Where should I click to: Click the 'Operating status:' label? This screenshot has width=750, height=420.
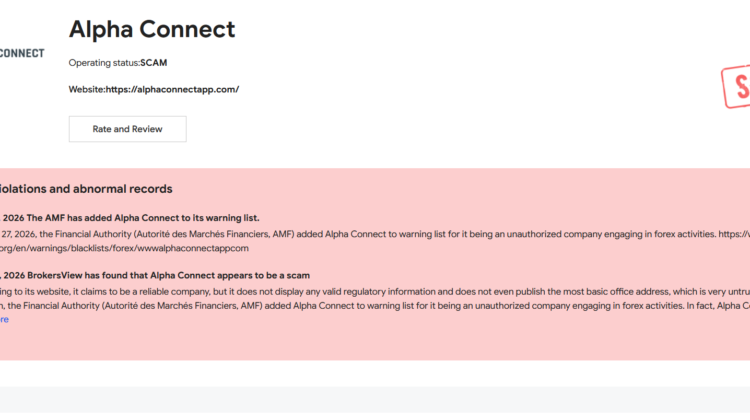click(104, 63)
